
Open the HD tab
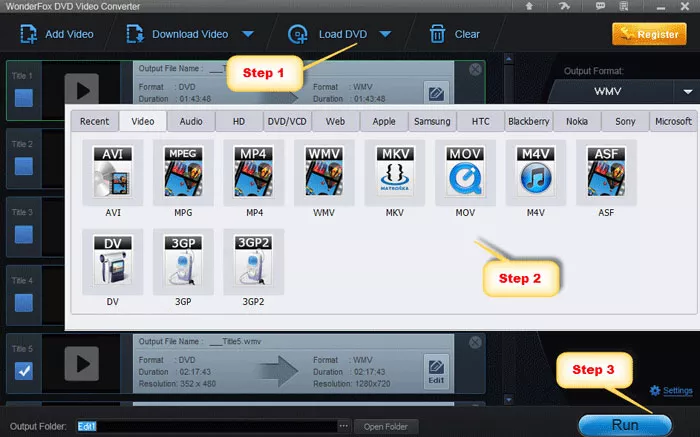tap(239, 121)
